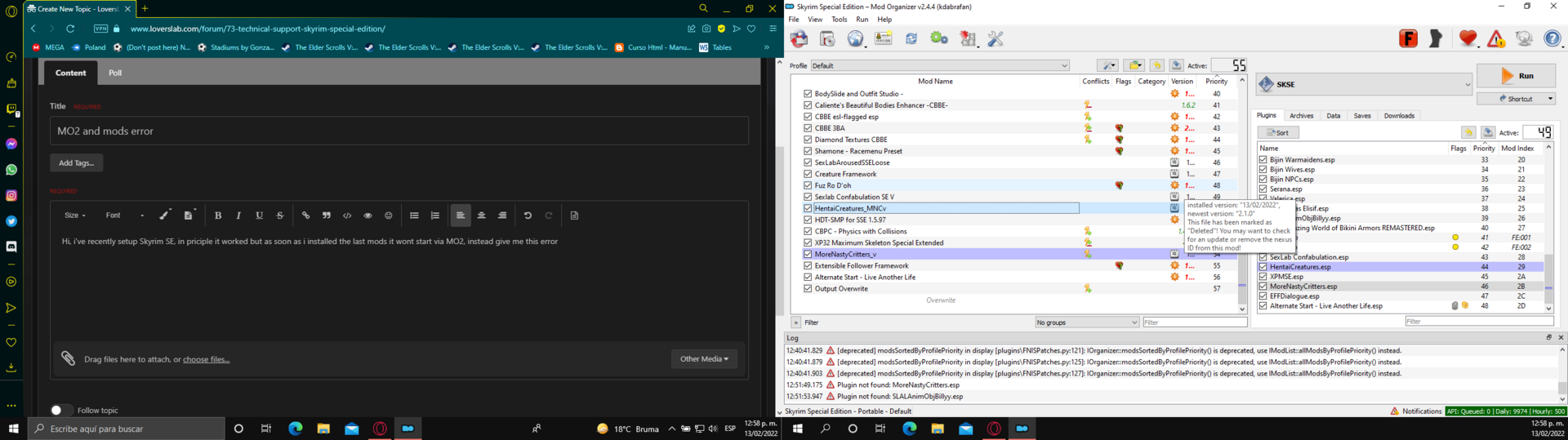Click the heart Endorse icon in Mod Organizer
Viewport: 1568px width, 440px height.
(x=1468, y=38)
